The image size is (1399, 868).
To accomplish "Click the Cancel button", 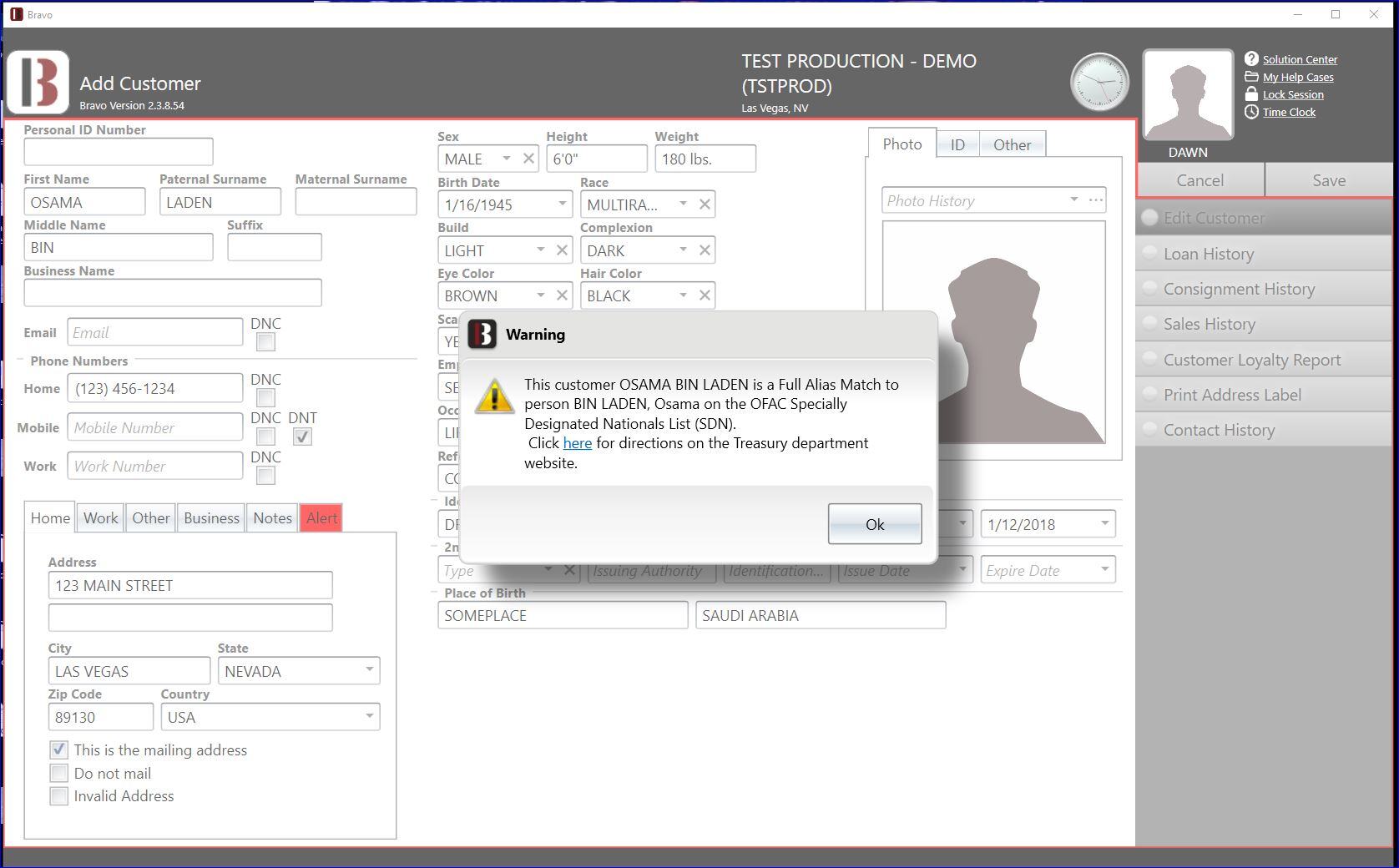I will [x=1200, y=180].
